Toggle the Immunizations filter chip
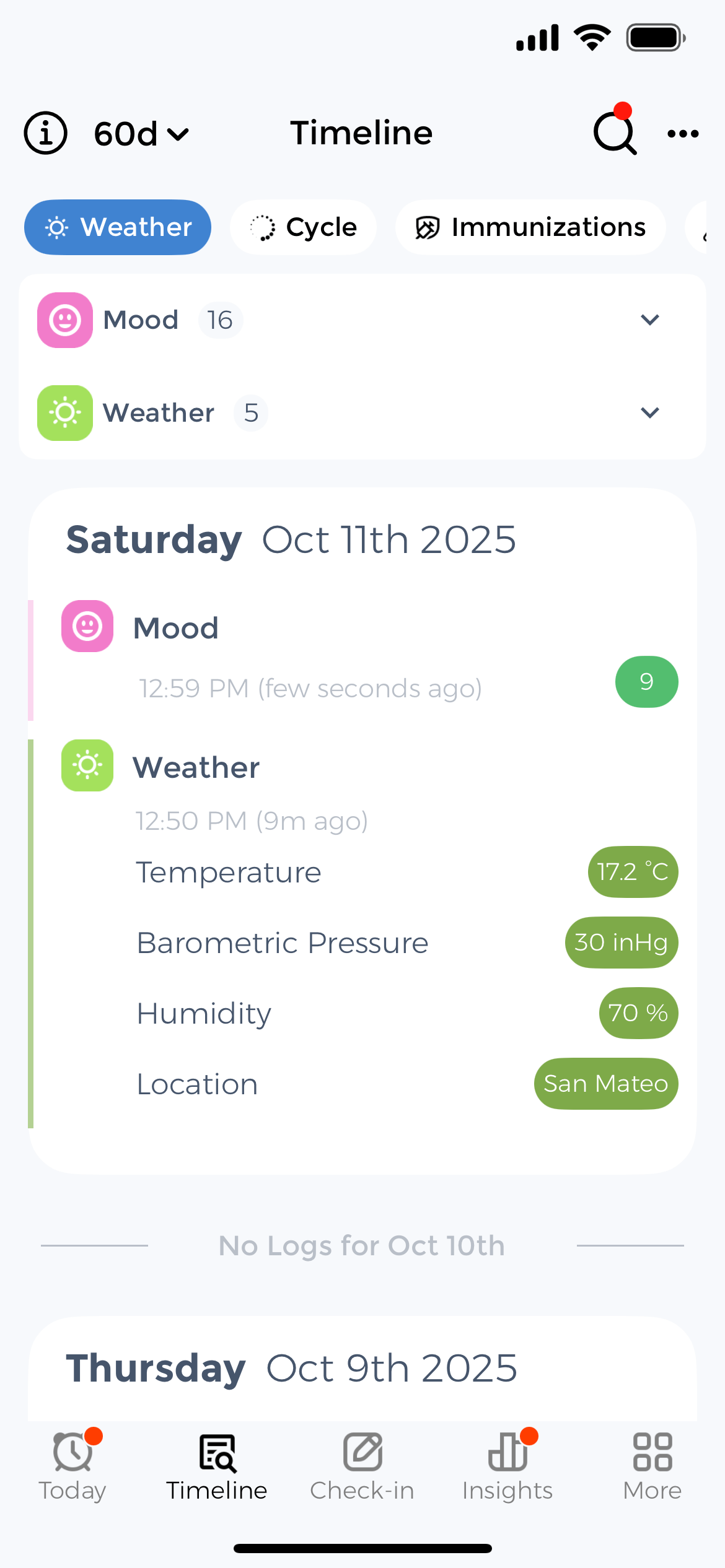The width and height of the screenshot is (725, 1568). [530, 227]
